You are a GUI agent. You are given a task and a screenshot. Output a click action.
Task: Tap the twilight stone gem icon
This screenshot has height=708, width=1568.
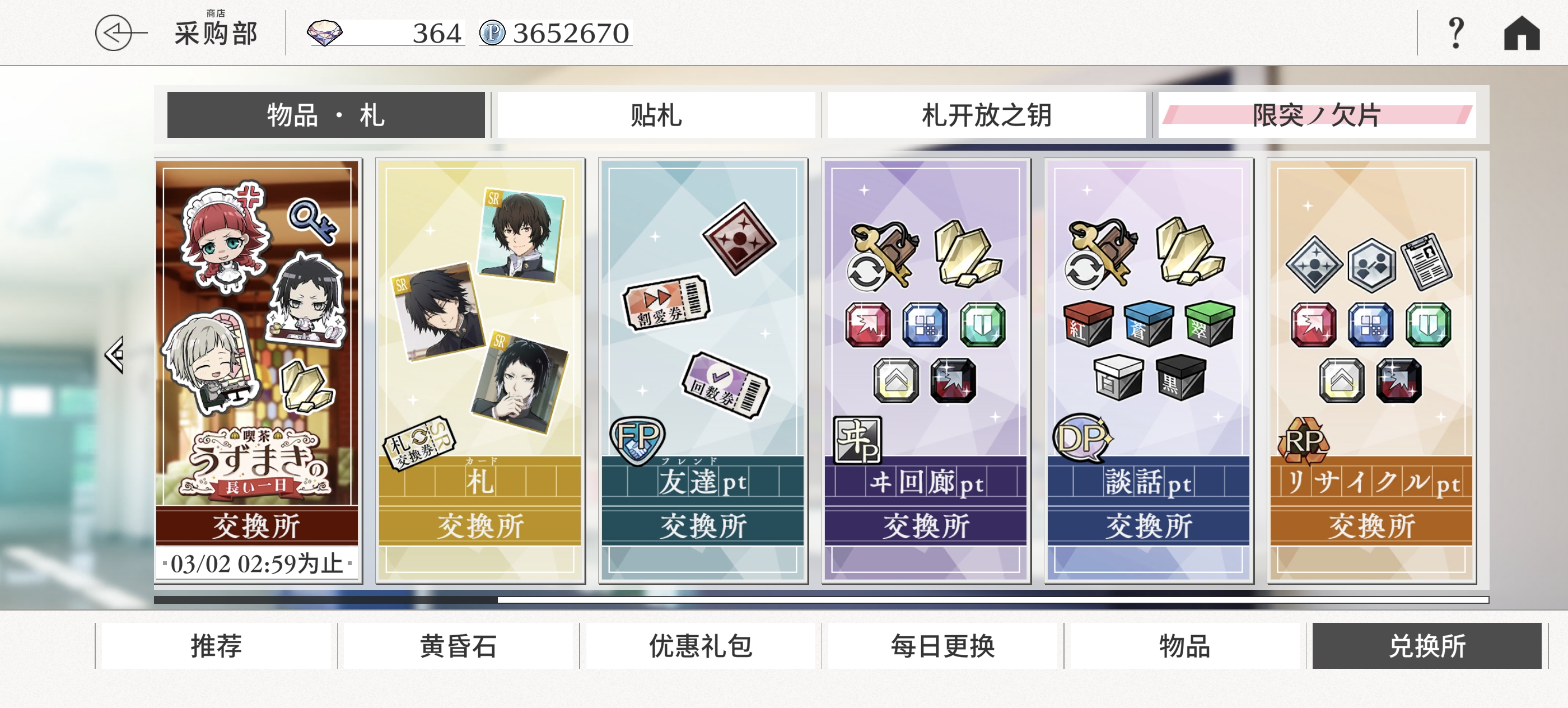click(324, 33)
